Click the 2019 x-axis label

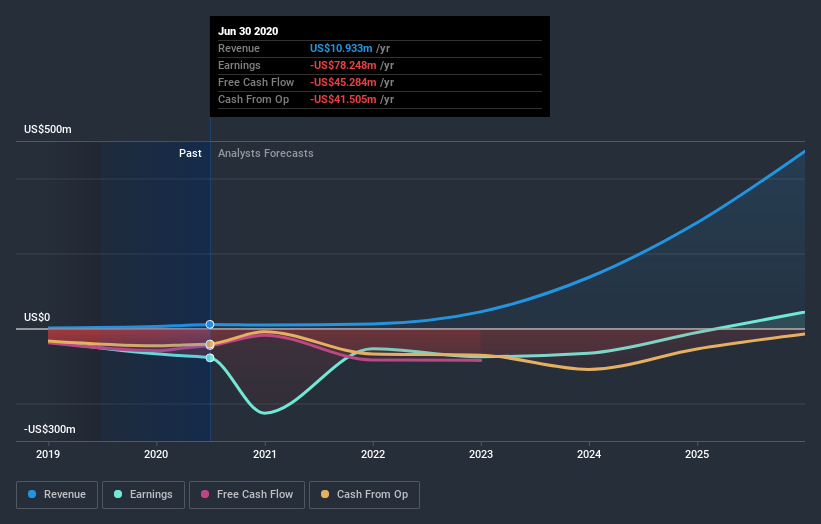48,454
